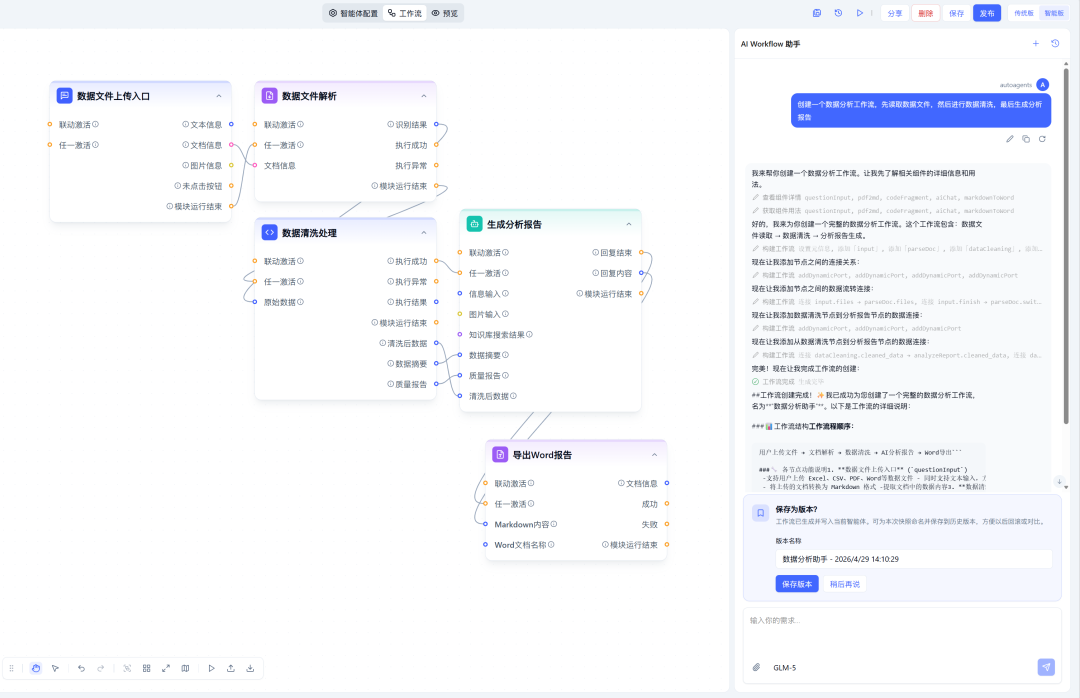Switch to the 工作流 tab
The width and height of the screenshot is (1080, 698).
[404, 13]
